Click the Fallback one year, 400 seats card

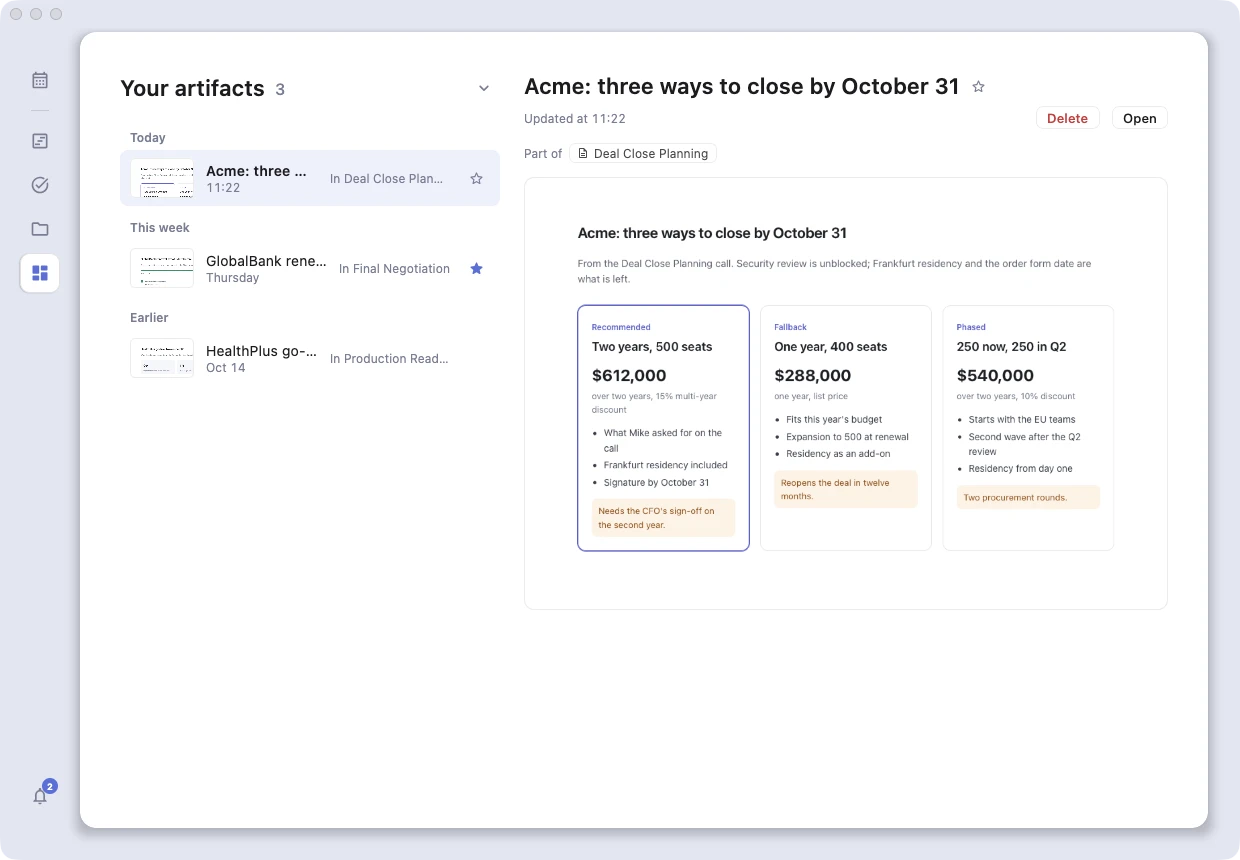point(846,428)
